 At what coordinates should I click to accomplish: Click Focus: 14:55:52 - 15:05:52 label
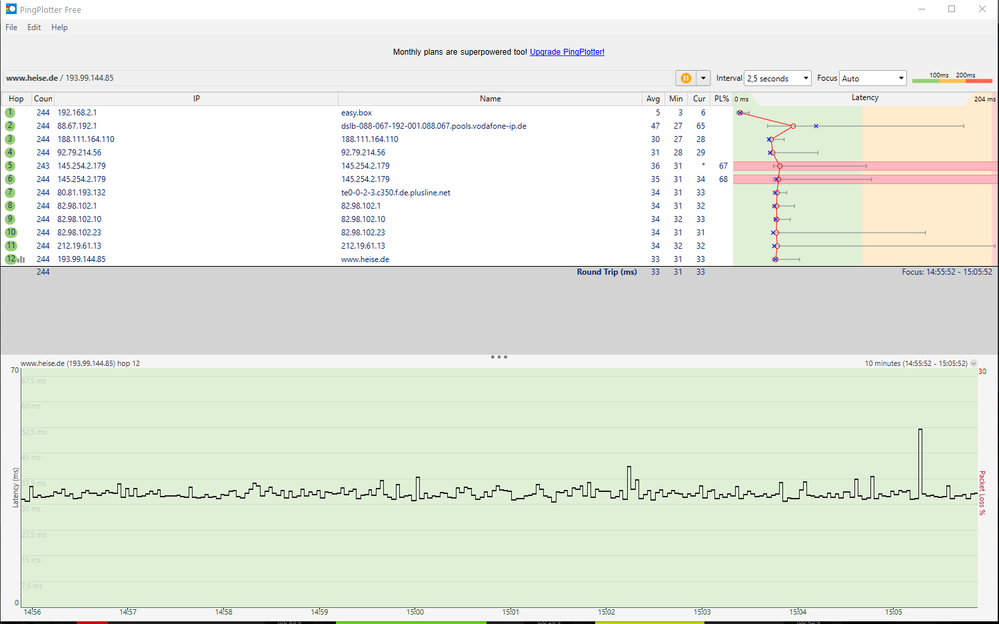pyautogui.click(x=947, y=272)
